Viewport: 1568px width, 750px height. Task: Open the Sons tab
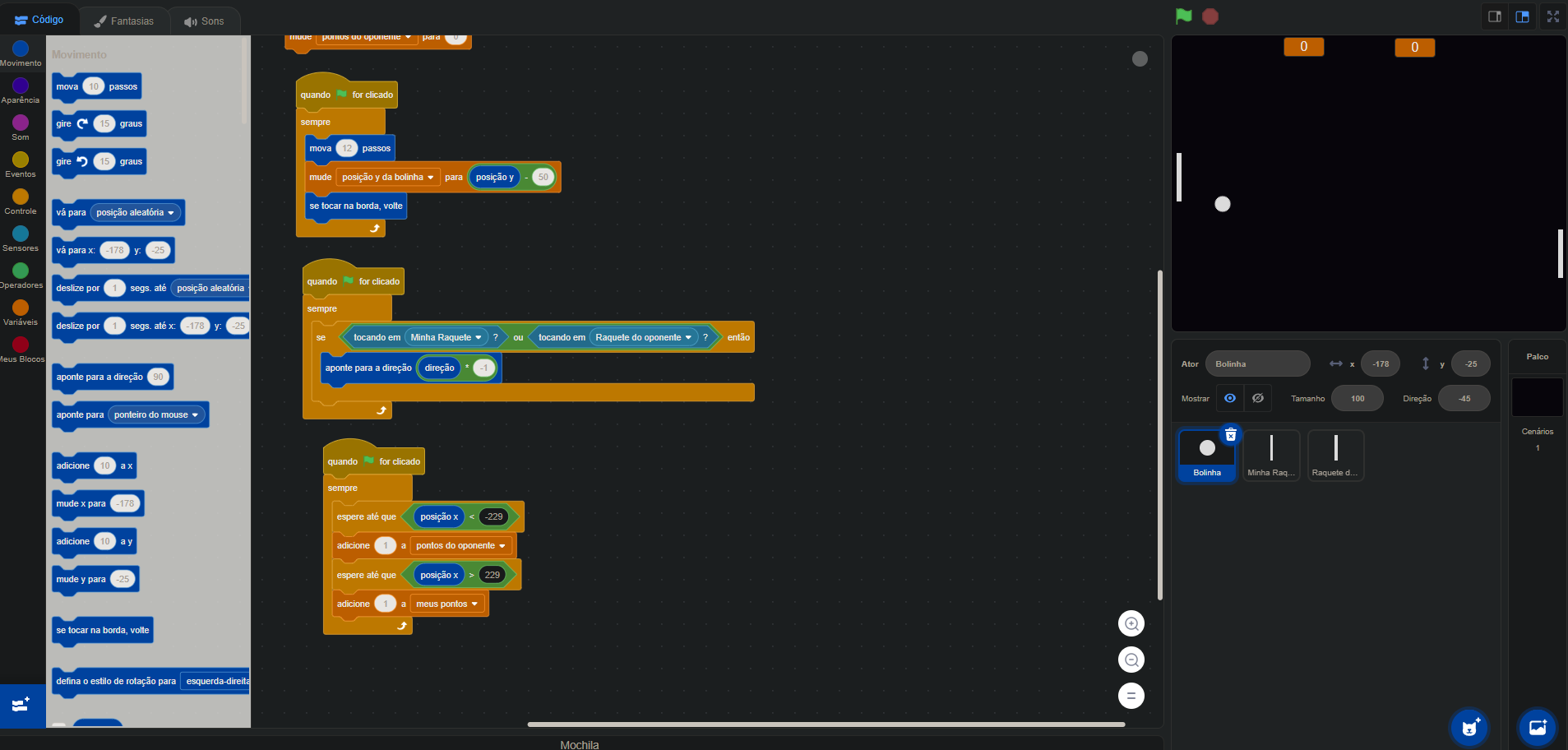click(x=204, y=21)
